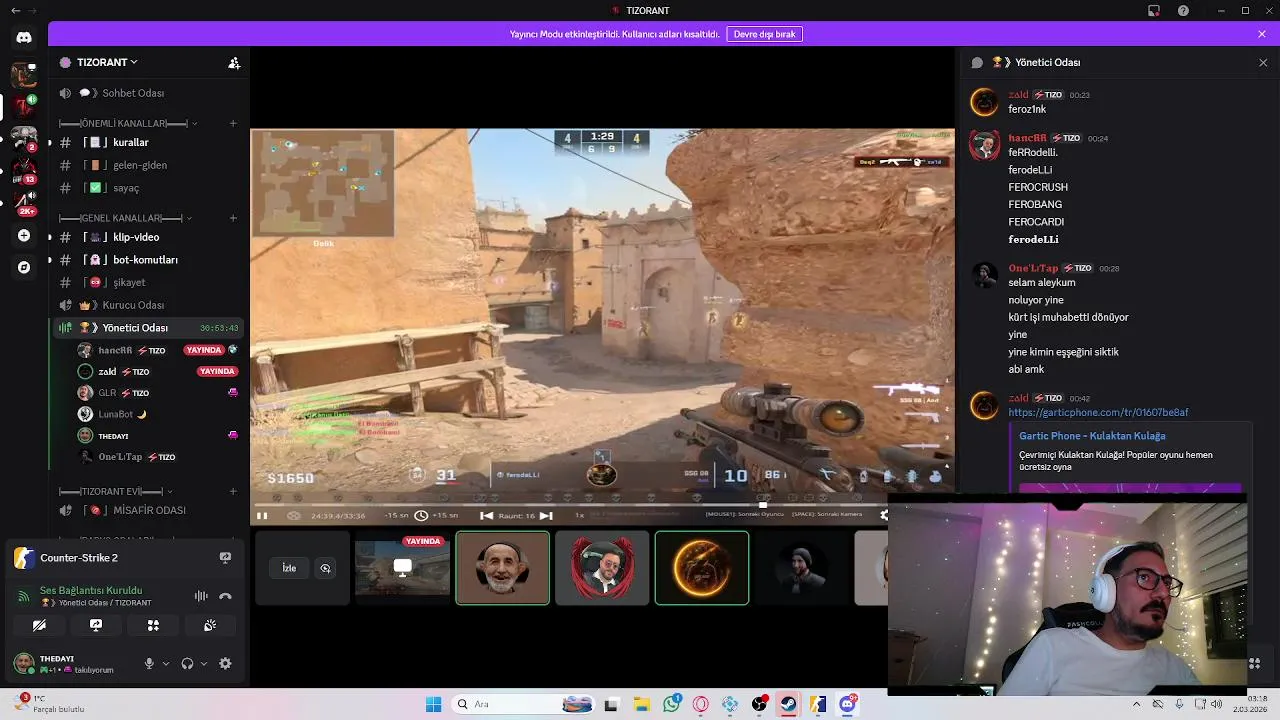The image size is (1280, 720).
Task: Mute the microphone
Action: [x=149, y=663]
